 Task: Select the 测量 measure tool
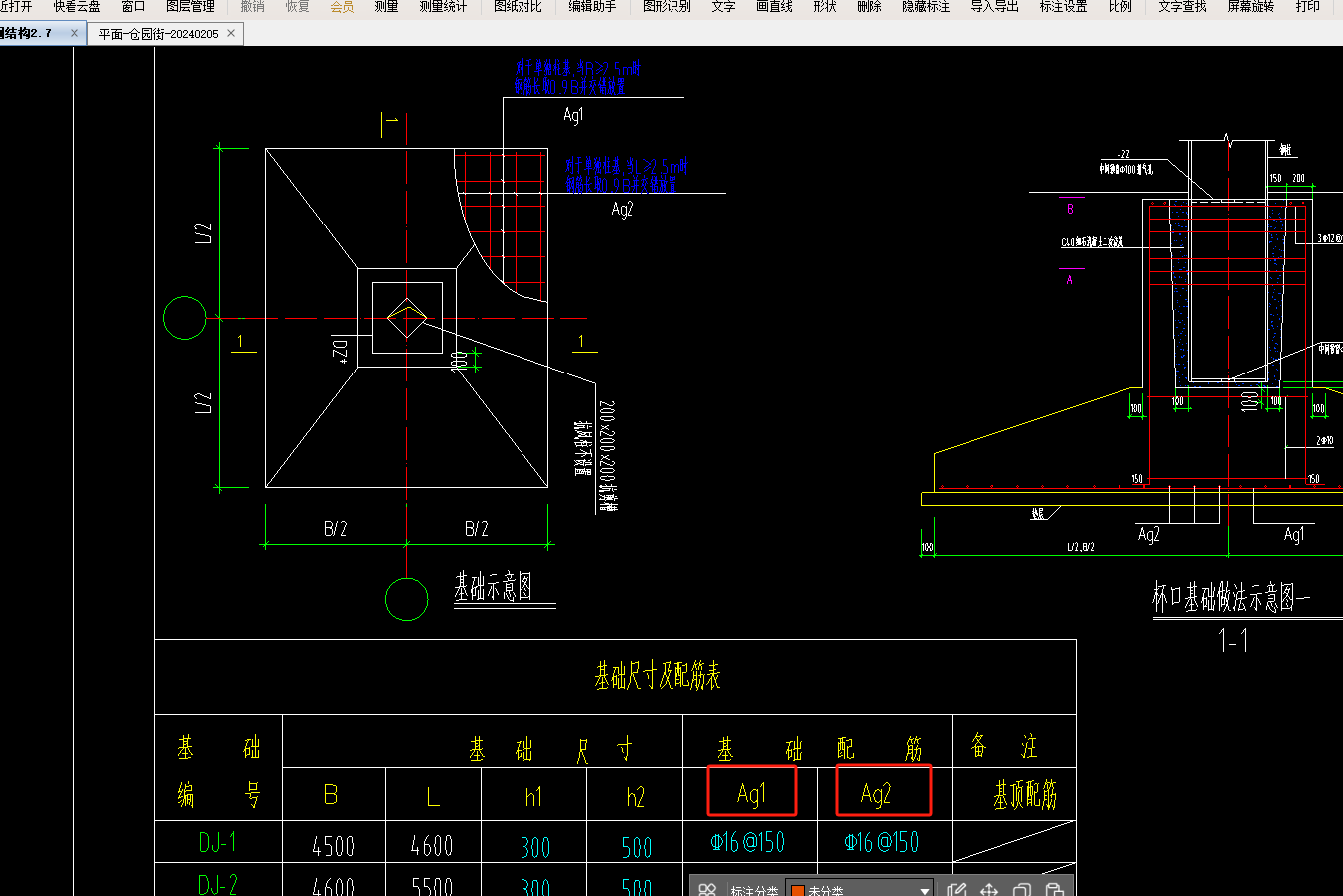(x=386, y=6)
